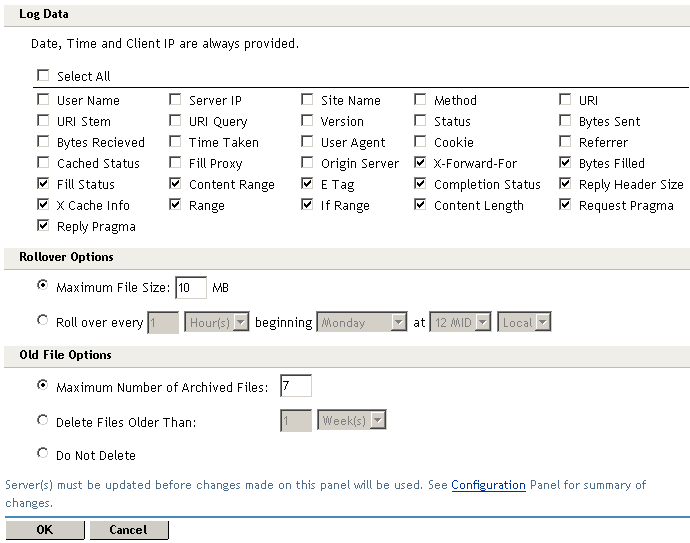Select Delete Files Older Than radio button
Viewport: 690px width, 543px height.
(43, 420)
